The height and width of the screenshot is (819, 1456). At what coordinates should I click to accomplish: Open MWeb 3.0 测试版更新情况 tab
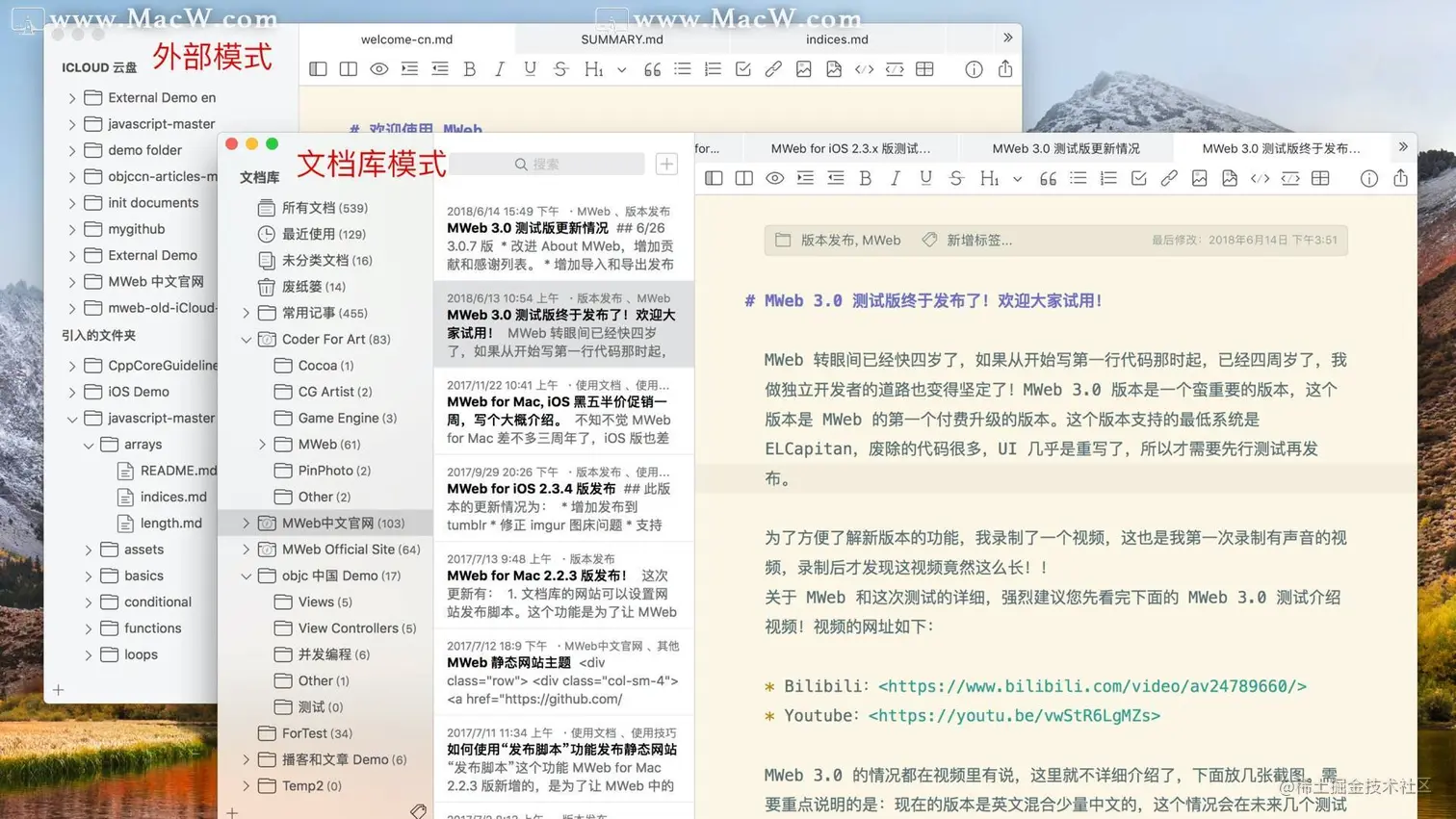pyautogui.click(x=1066, y=148)
